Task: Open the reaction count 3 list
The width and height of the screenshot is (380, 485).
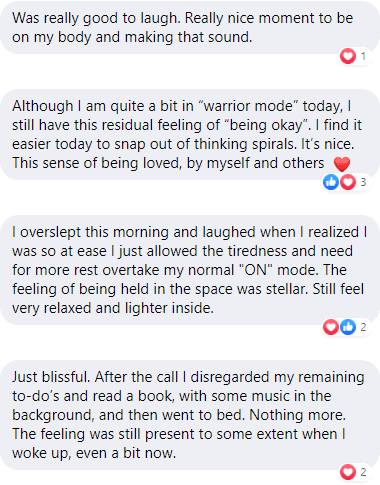Action: coord(363,182)
